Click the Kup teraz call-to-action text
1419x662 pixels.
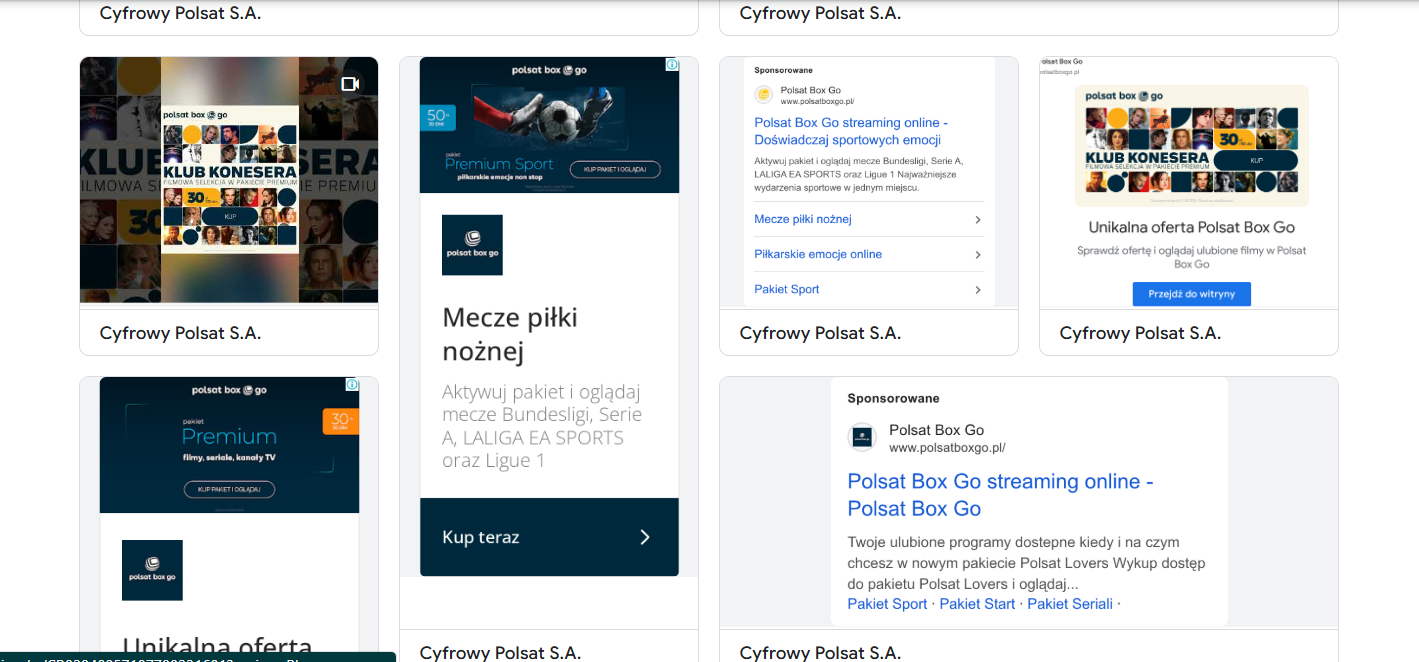pyautogui.click(x=481, y=537)
